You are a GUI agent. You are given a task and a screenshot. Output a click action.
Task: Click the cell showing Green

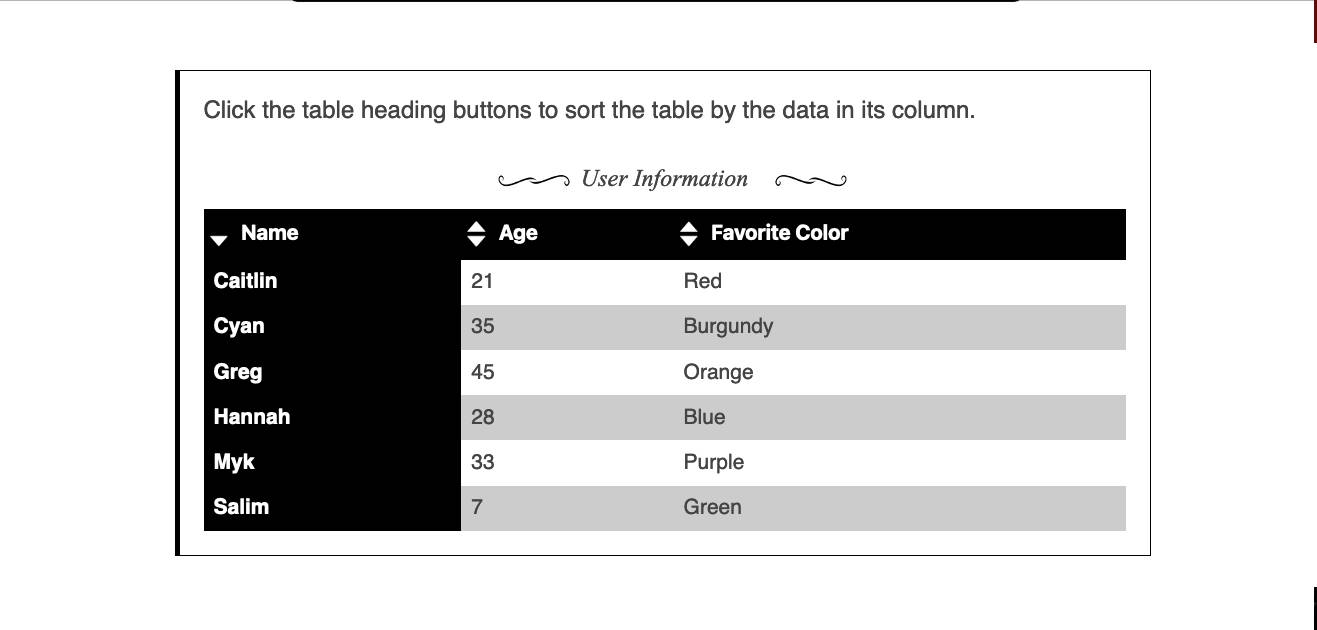coord(712,507)
